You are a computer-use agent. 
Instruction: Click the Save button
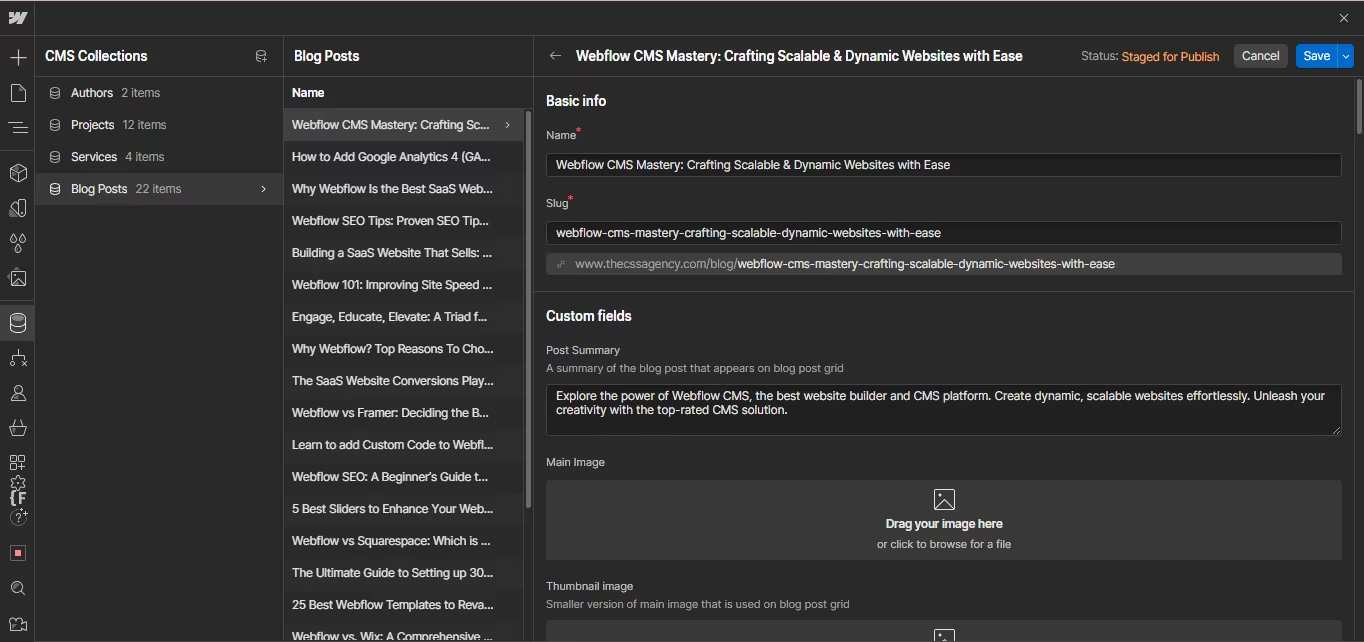coord(1316,56)
